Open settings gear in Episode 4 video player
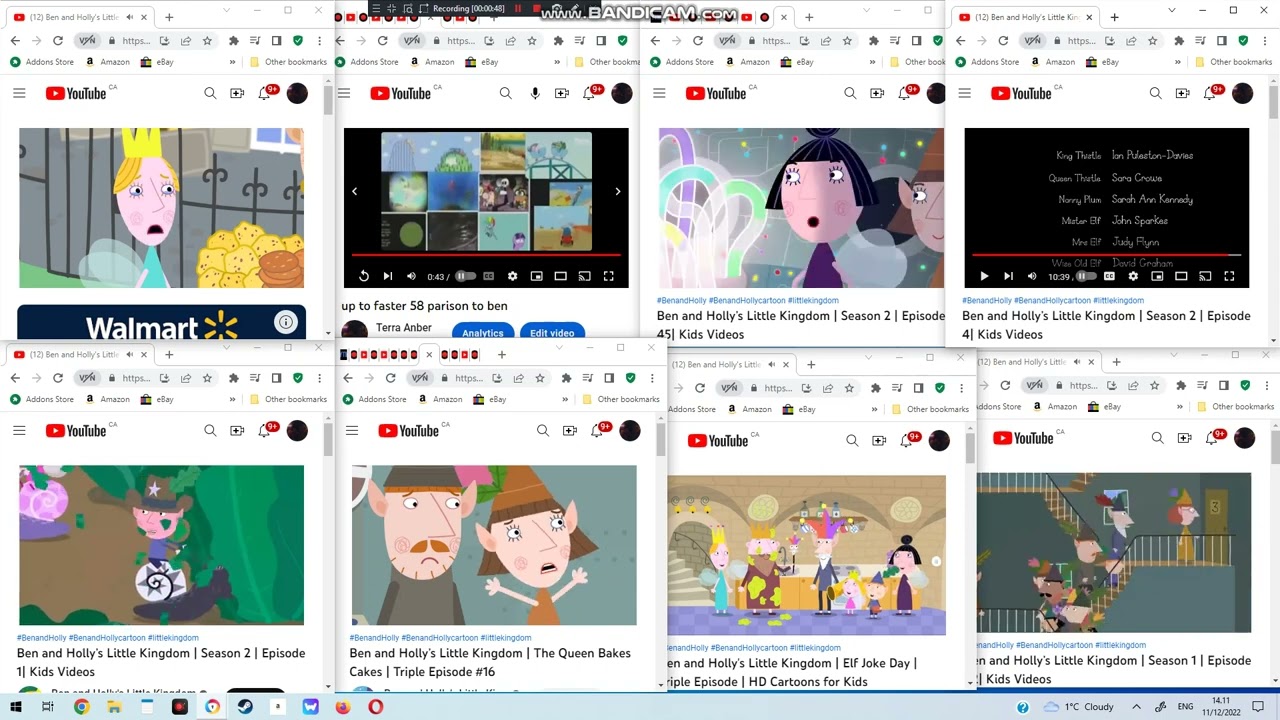Screen dimensions: 1280x720 click(x=1133, y=276)
